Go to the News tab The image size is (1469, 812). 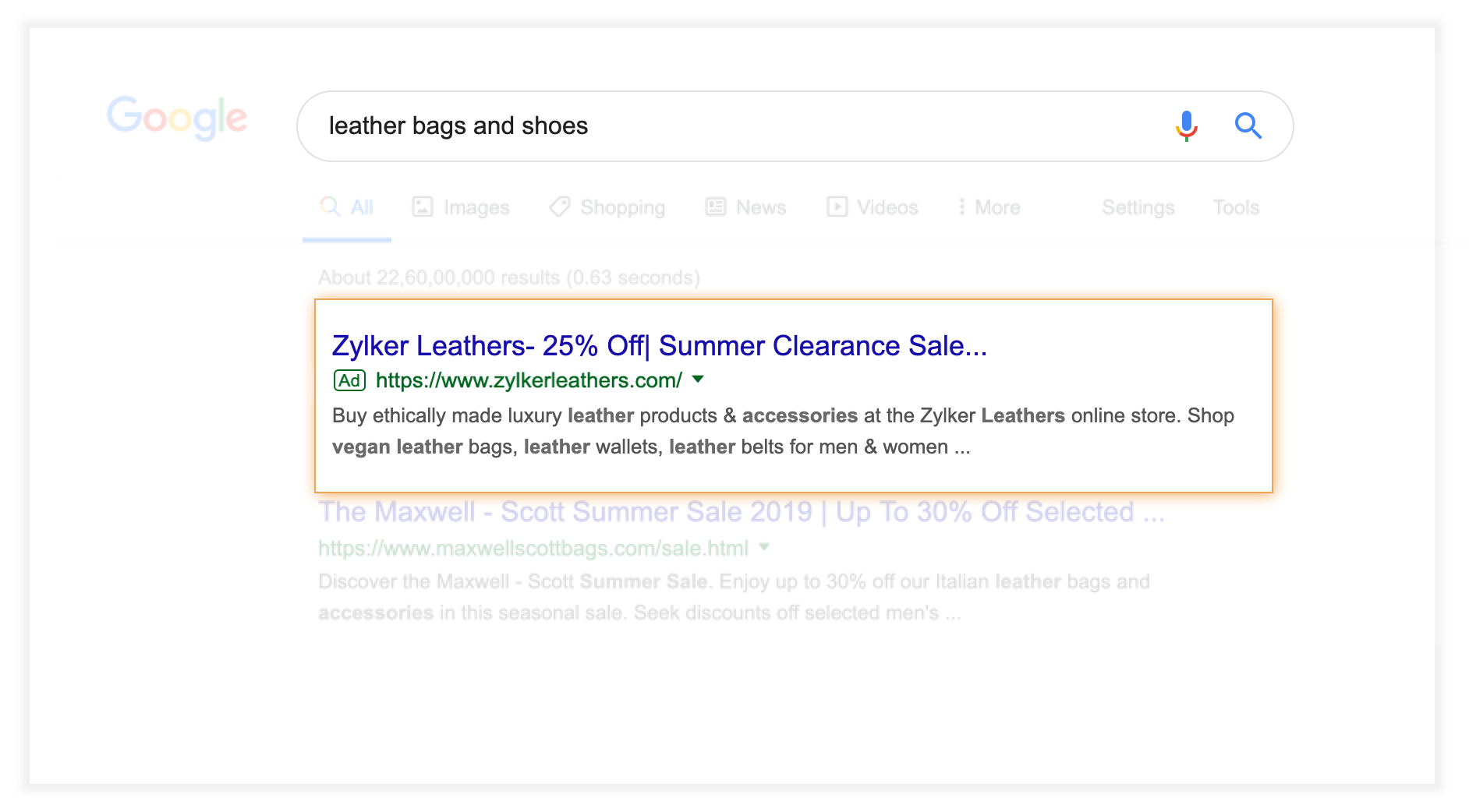tap(746, 207)
